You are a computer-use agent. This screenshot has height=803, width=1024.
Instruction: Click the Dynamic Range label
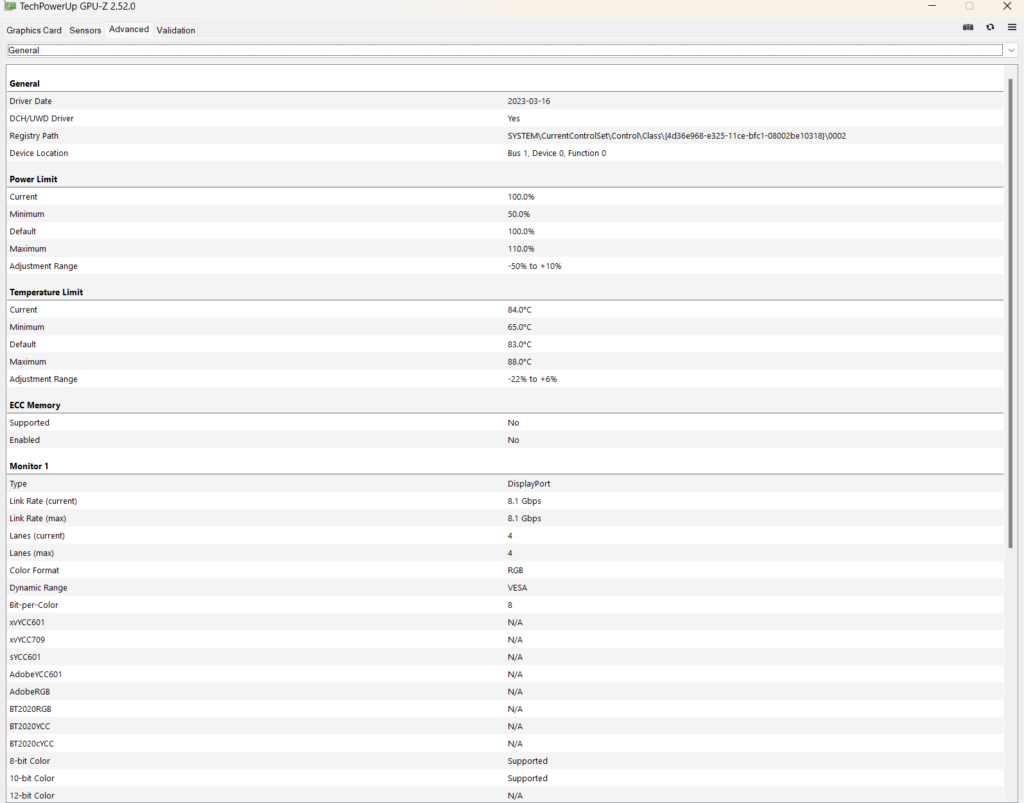(39, 588)
